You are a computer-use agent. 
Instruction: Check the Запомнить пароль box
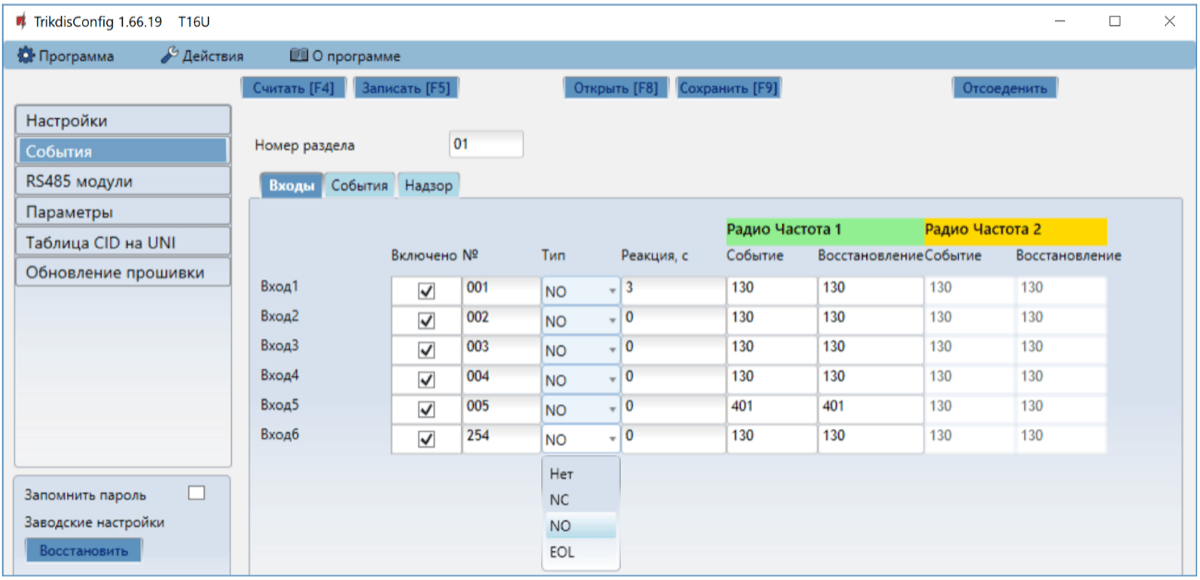tap(197, 493)
